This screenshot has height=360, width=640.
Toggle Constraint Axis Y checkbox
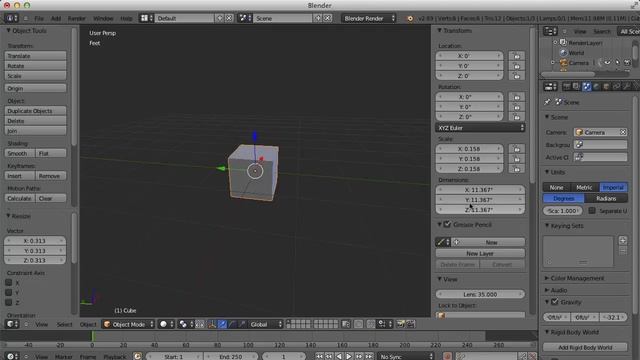pos(9,292)
